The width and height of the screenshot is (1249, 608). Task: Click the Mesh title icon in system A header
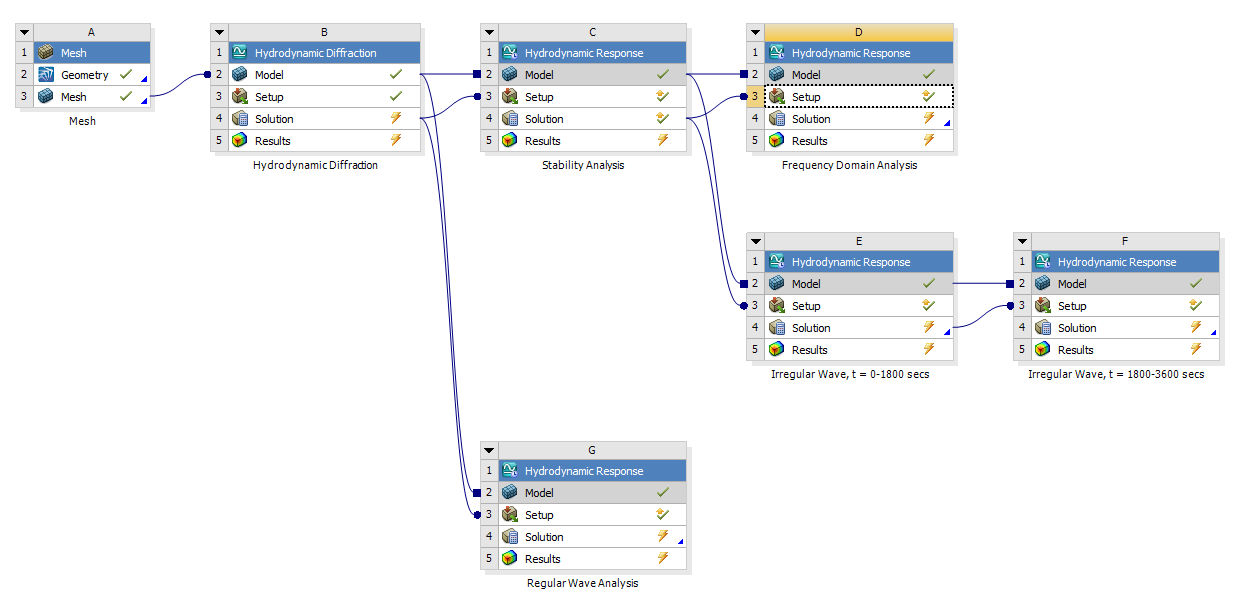point(46,53)
